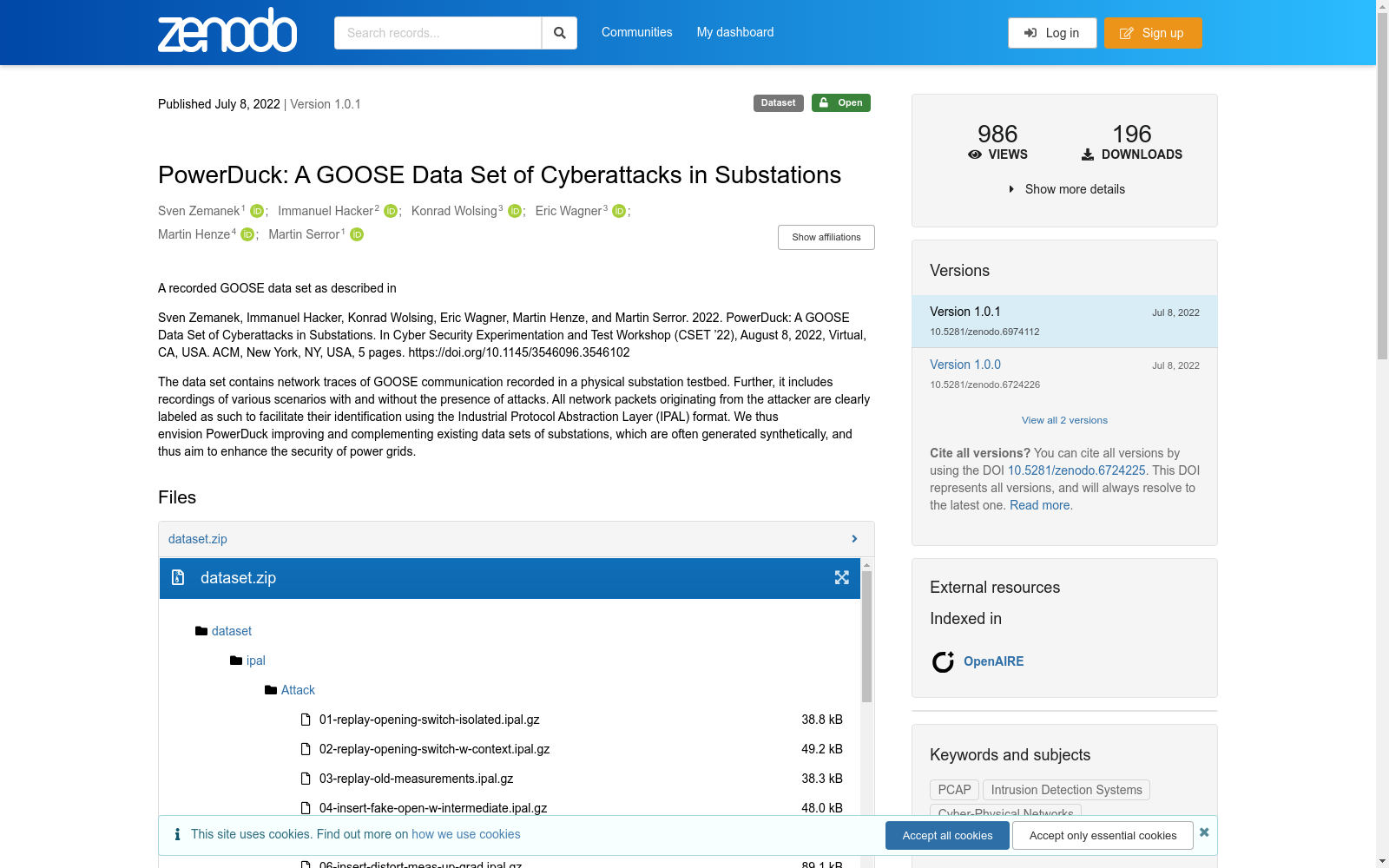Click the Log in button
This screenshot has width=1389, height=868.
pos(1052,33)
